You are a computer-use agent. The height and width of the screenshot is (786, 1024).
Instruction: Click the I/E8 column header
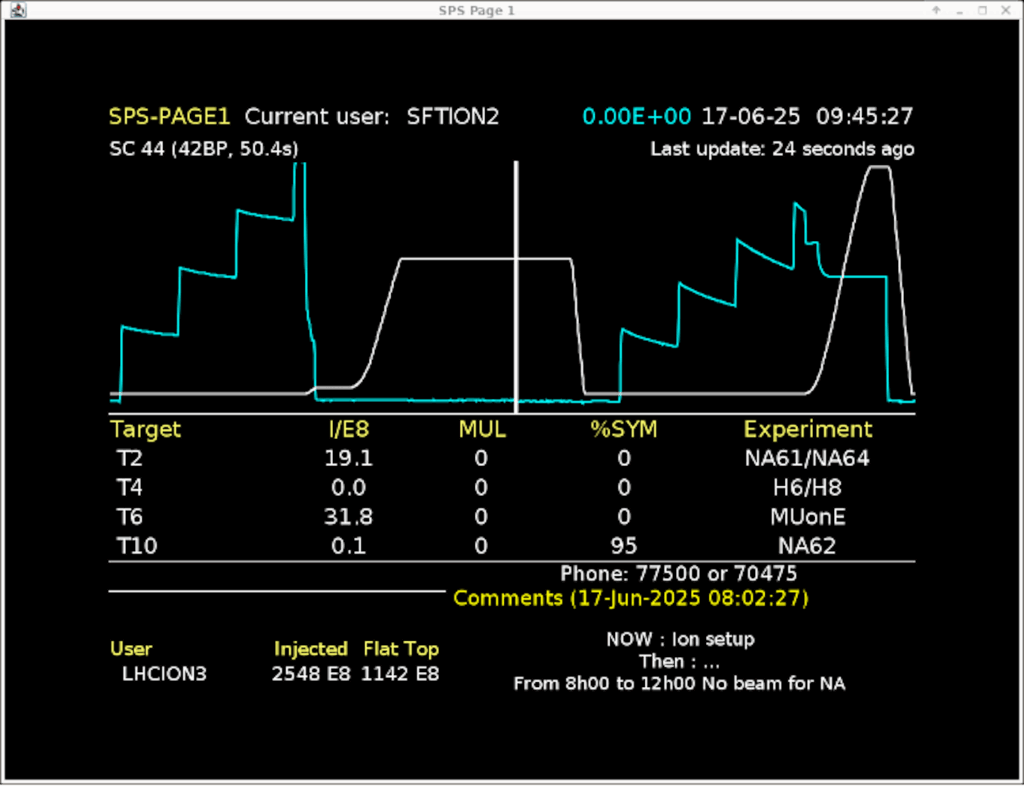(x=348, y=430)
